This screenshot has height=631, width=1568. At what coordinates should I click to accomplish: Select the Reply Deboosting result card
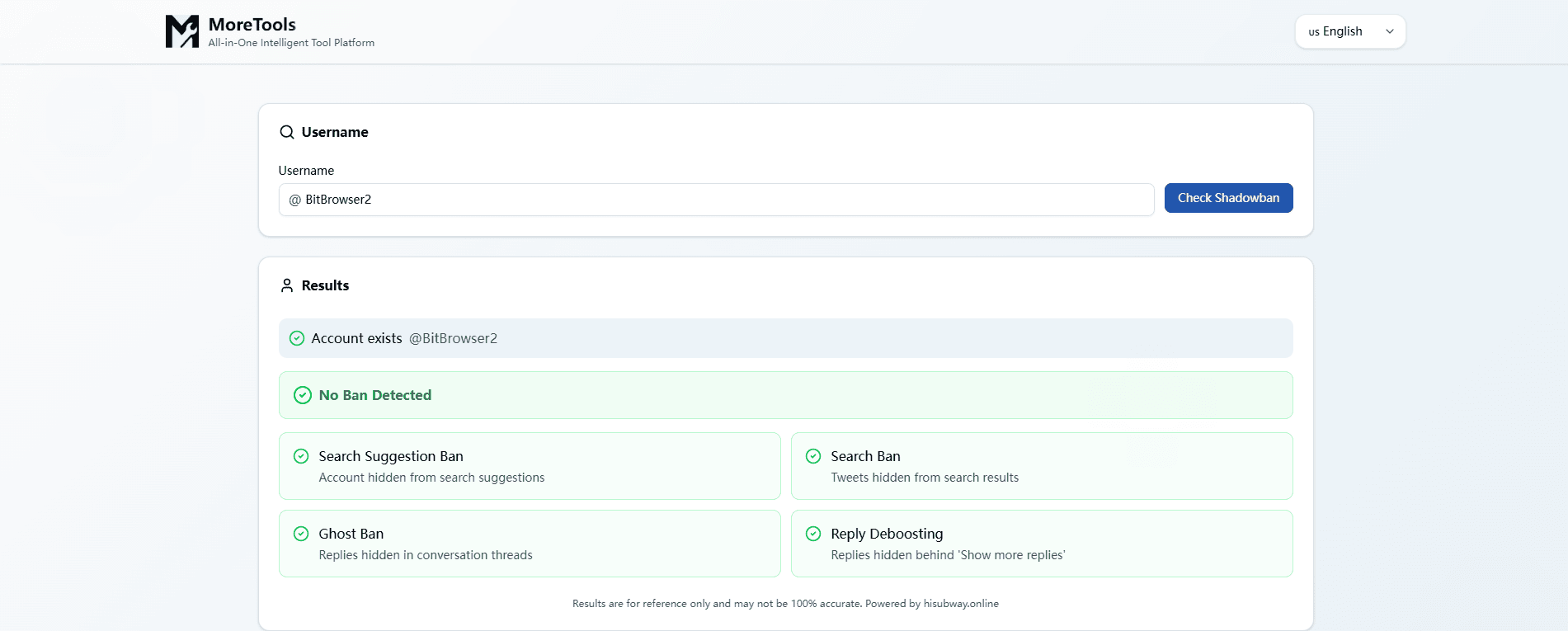(1041, 544)
